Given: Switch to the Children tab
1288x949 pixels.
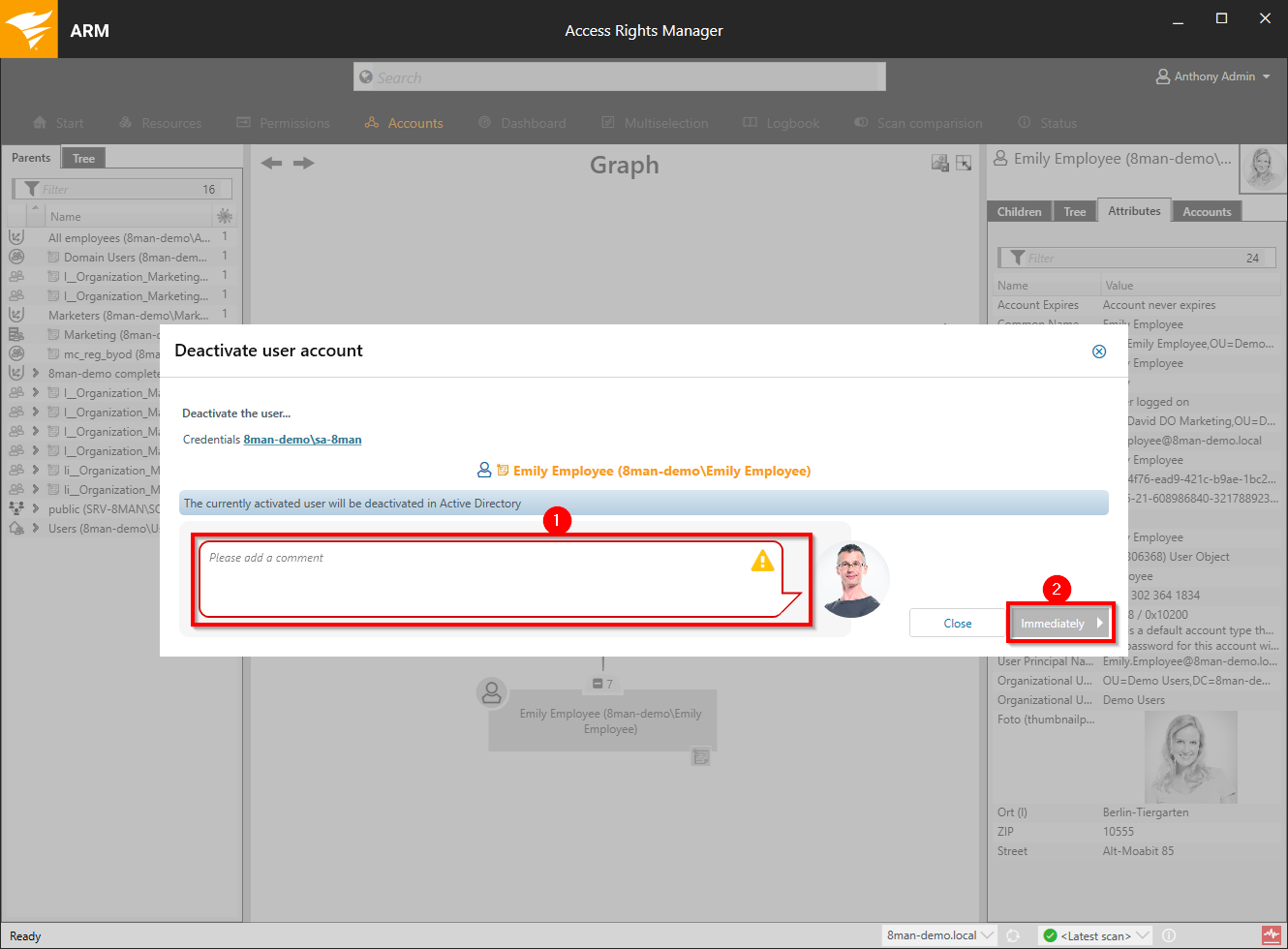Looking at the screenshot, I should 1019,212.
